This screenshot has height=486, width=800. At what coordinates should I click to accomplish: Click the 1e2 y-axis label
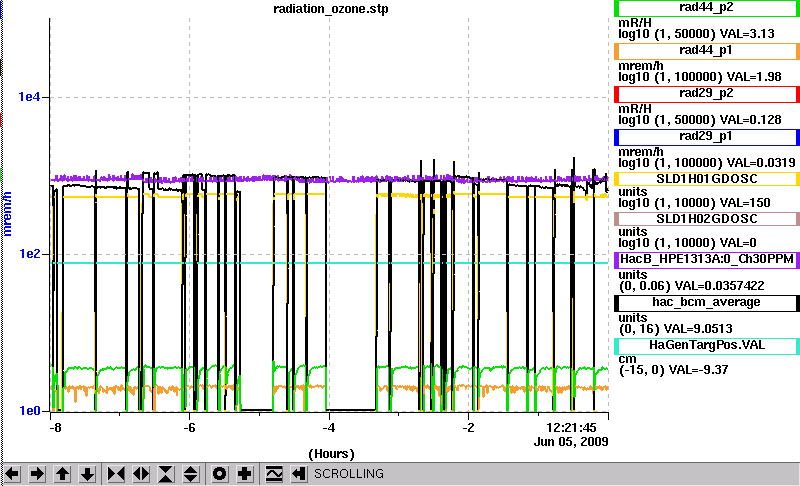29,253
